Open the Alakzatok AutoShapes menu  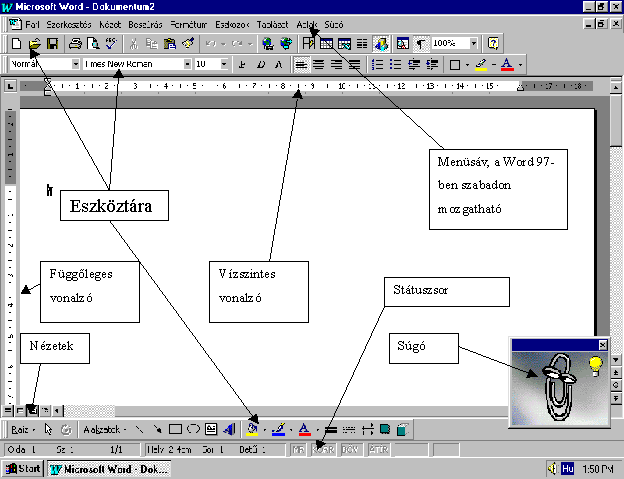click(104, 430)
